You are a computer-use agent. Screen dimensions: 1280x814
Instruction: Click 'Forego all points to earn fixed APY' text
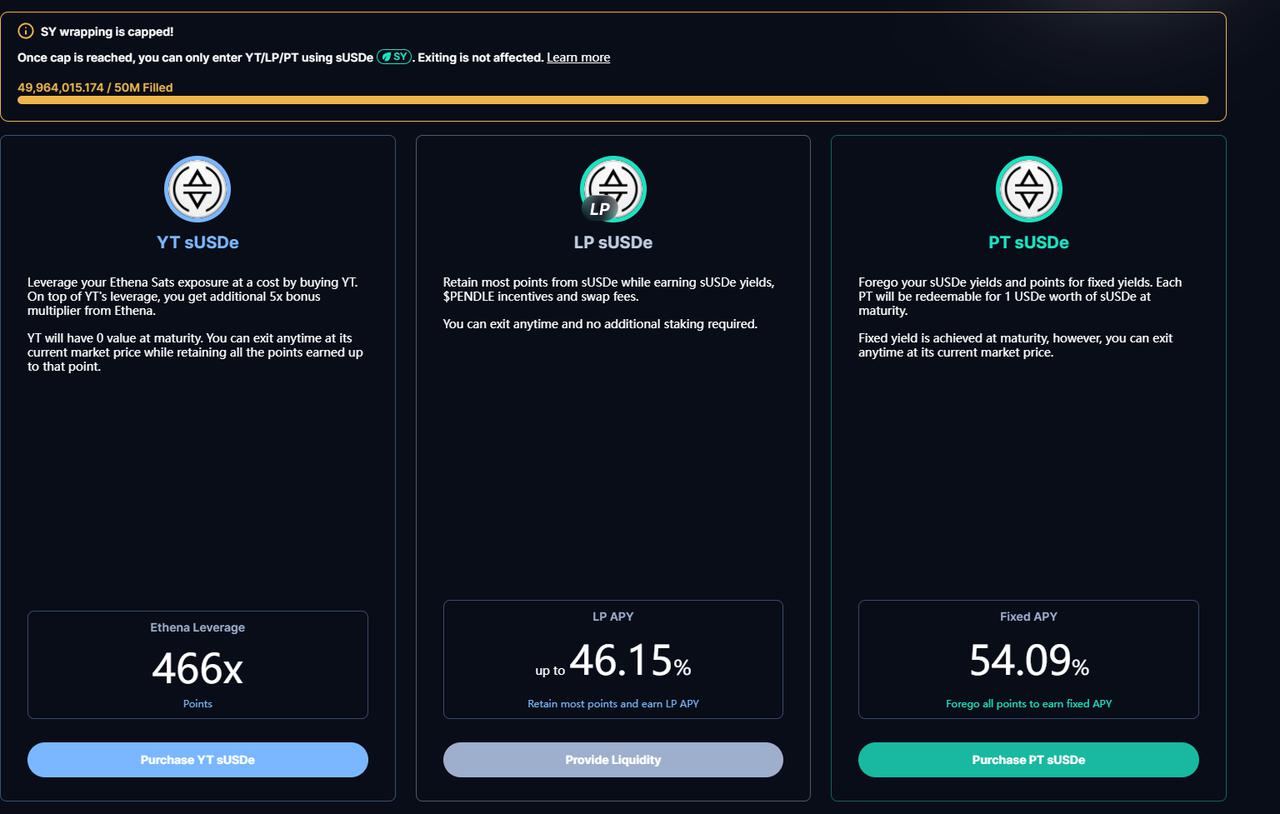point(1028,704)
